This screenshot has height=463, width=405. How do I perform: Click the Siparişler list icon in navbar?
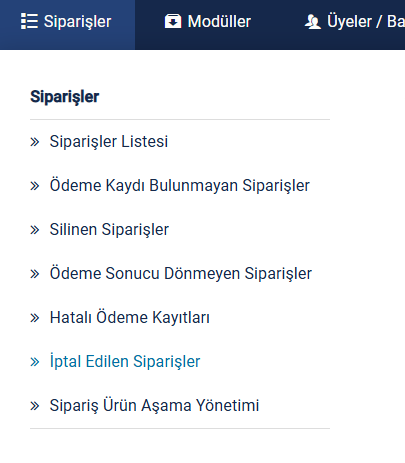point(29,21)
